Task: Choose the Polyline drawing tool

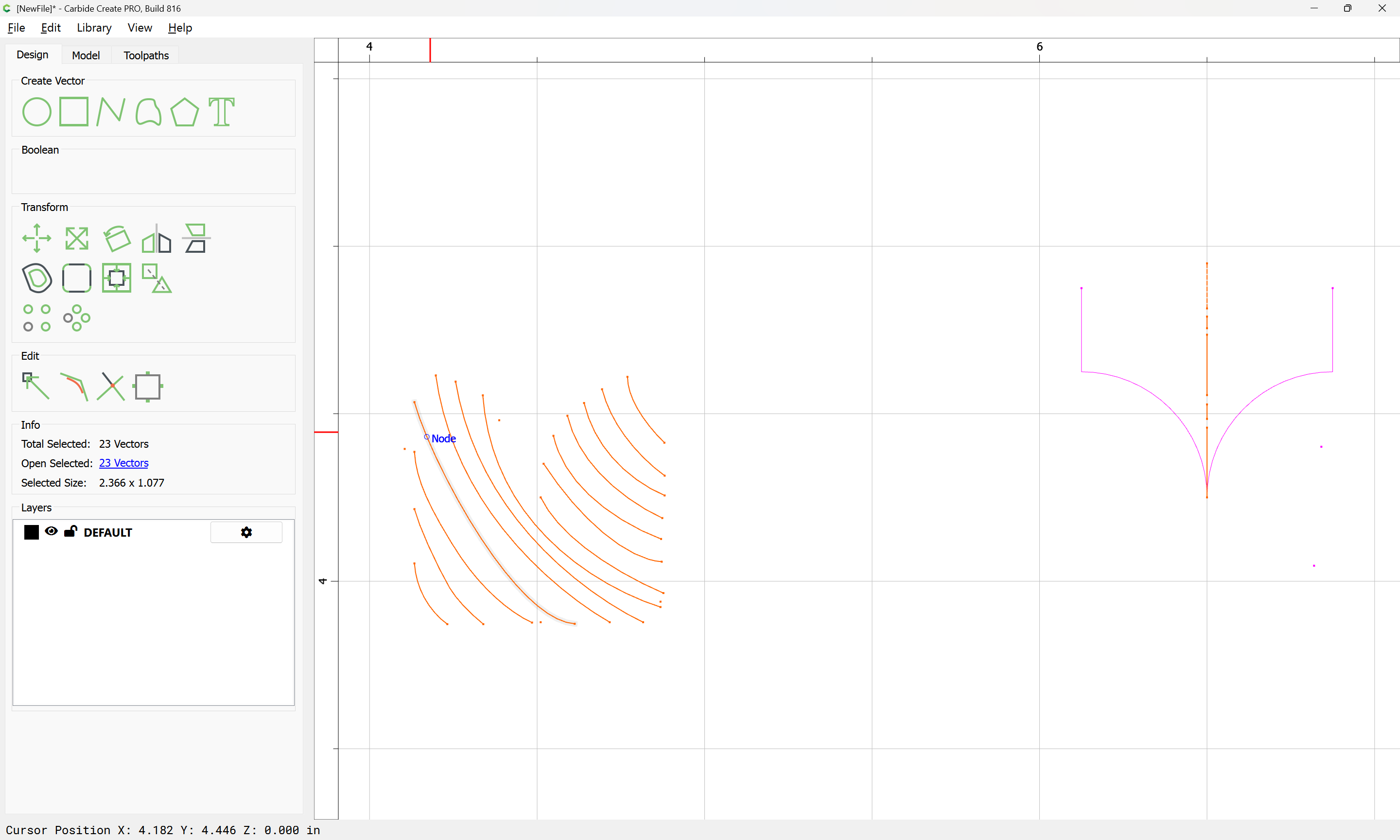Action: click(111, 111)
